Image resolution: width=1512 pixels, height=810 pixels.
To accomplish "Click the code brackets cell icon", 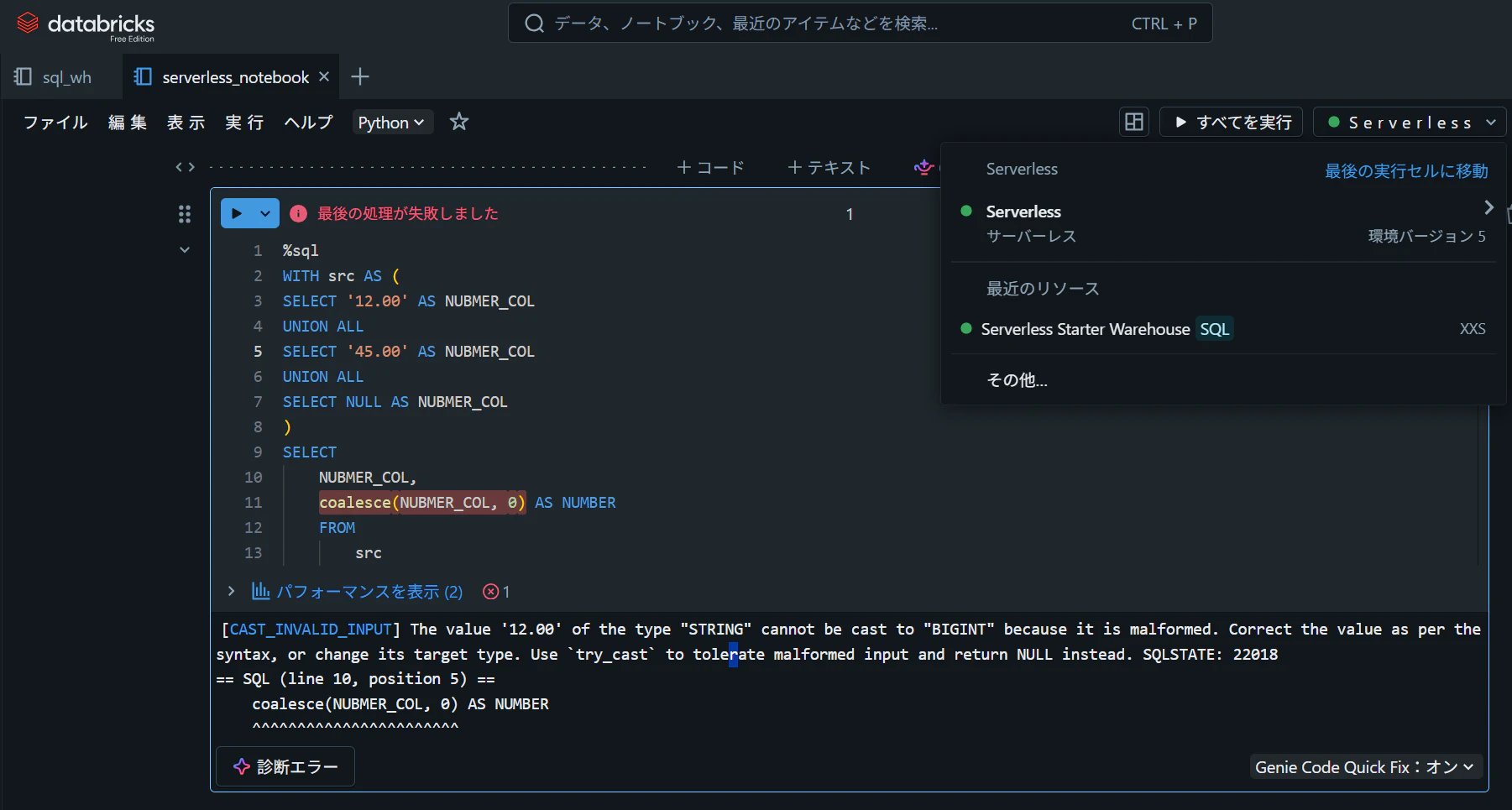I will tap(185, 167).
